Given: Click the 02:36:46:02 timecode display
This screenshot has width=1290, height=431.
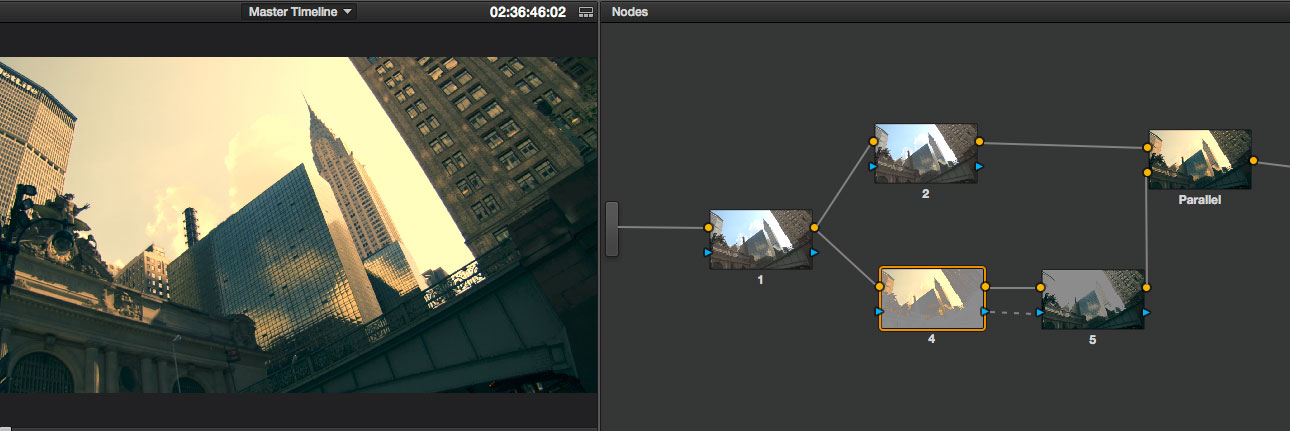Looking at the screenshot, I should 528,12.
